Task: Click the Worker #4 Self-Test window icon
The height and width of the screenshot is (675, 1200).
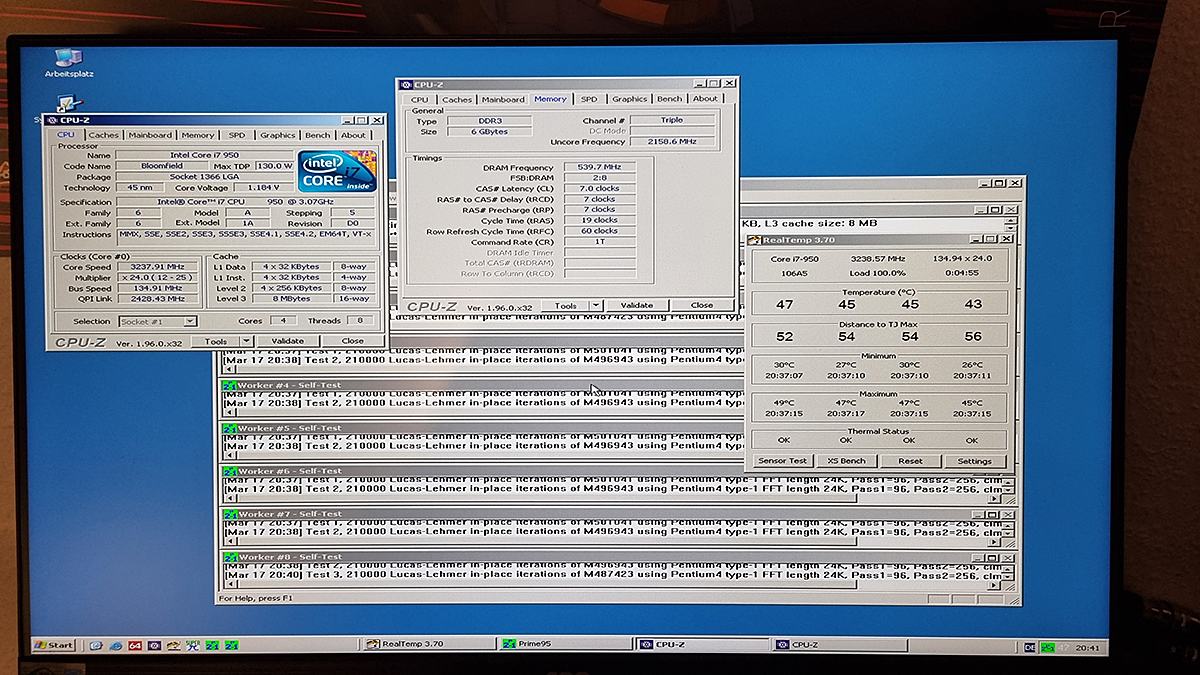Action: [228, 385]
